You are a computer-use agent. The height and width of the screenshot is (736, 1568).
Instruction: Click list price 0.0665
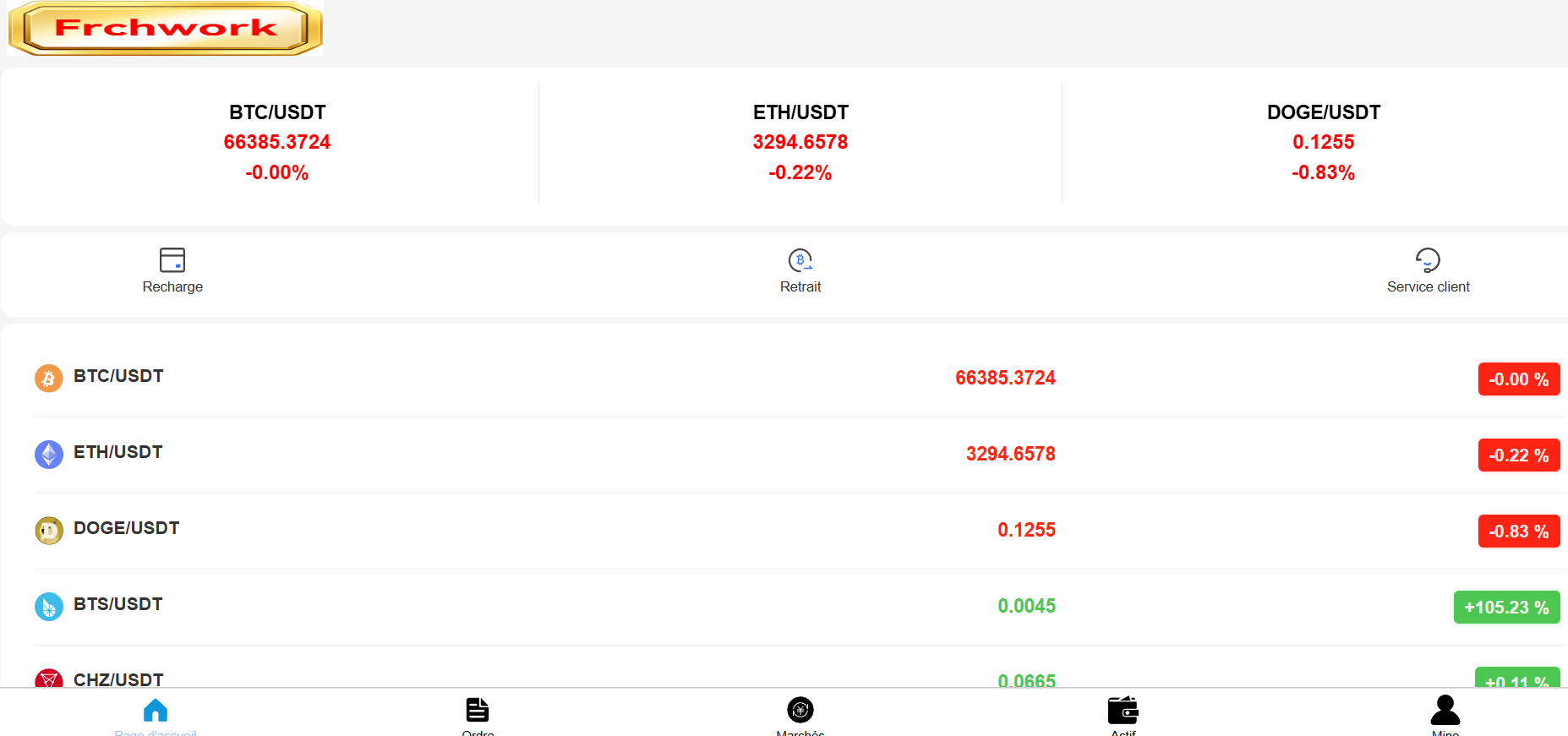[x=1026, y=679]
